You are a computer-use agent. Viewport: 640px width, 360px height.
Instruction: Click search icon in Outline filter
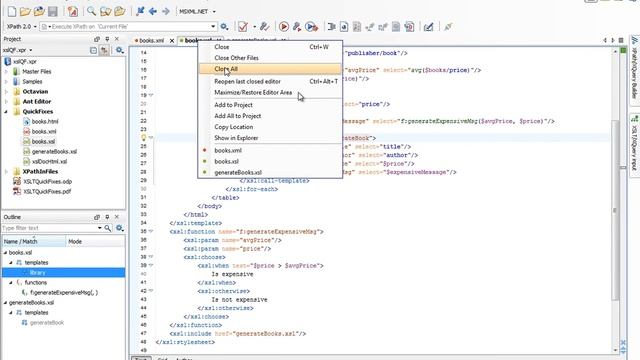click(x=107, y=228)
